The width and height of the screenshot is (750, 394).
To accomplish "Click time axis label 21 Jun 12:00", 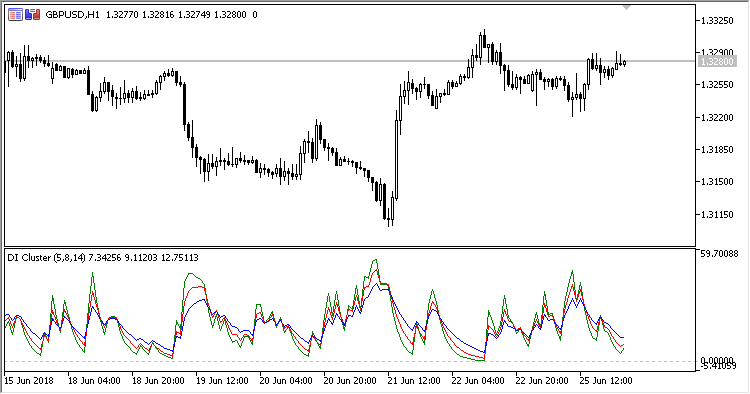I will [x=414, y=381].
